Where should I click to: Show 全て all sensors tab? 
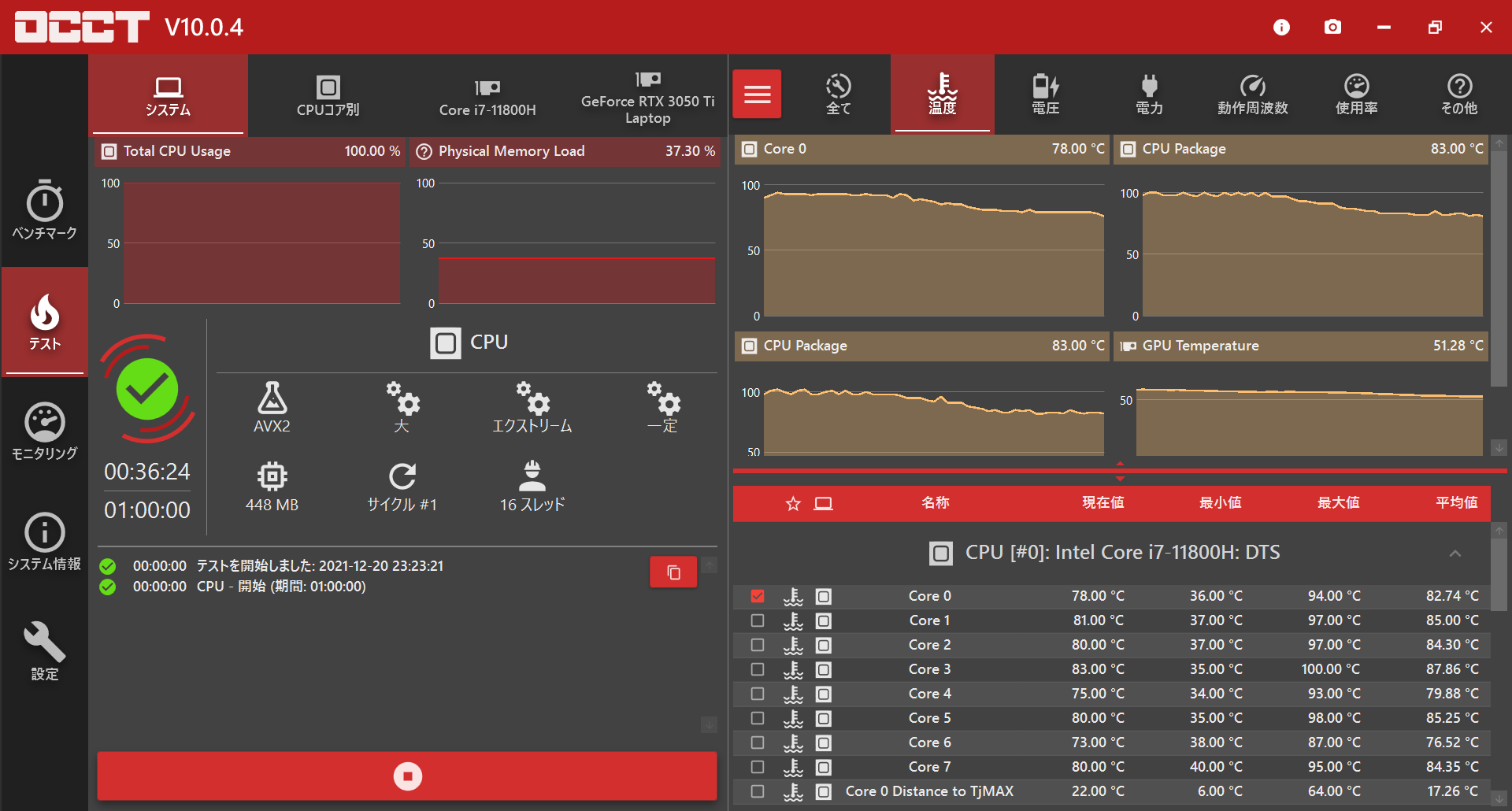coord(838,94)
